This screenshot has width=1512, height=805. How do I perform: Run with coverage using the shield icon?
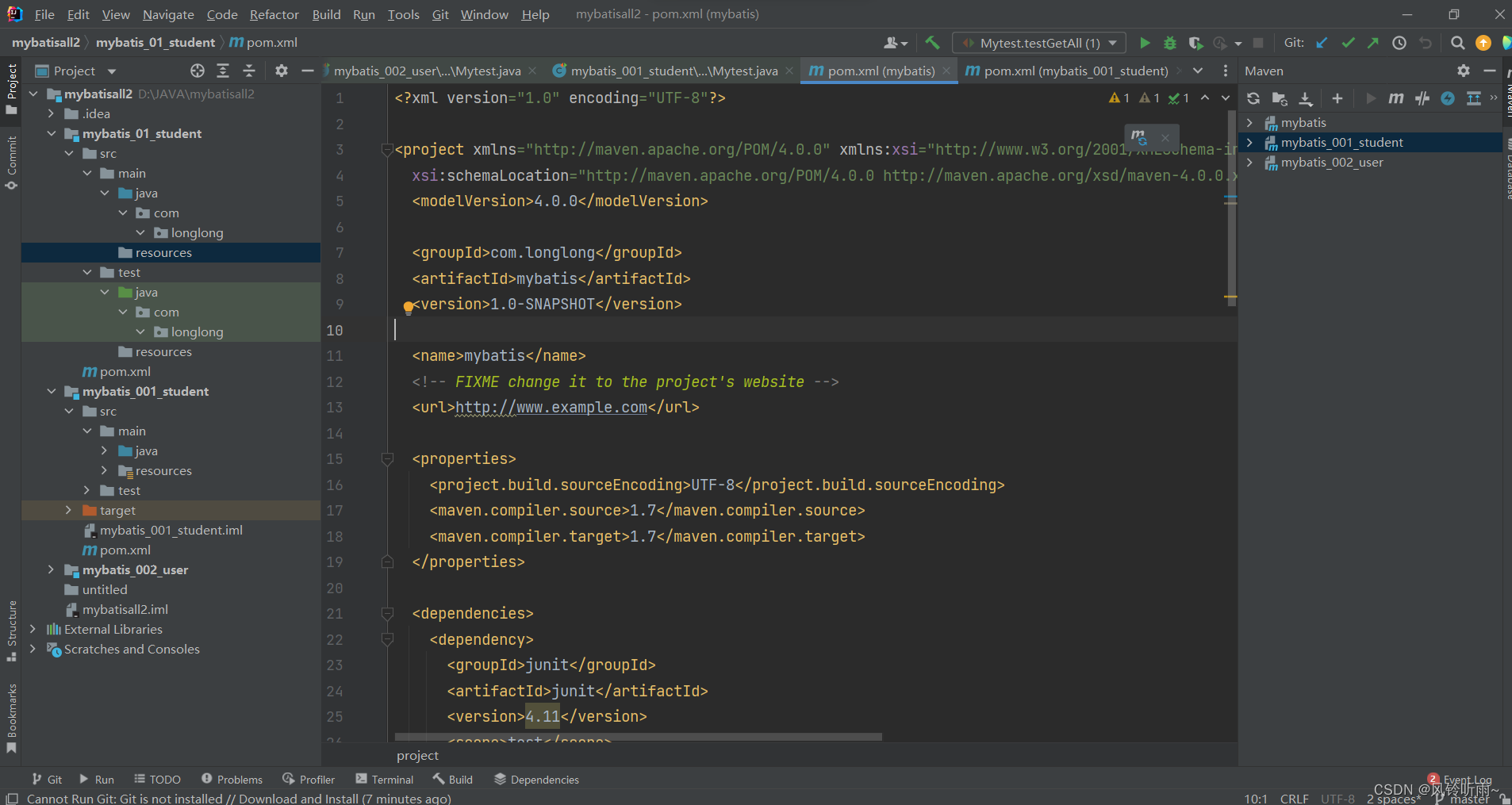pos(1195,43)
